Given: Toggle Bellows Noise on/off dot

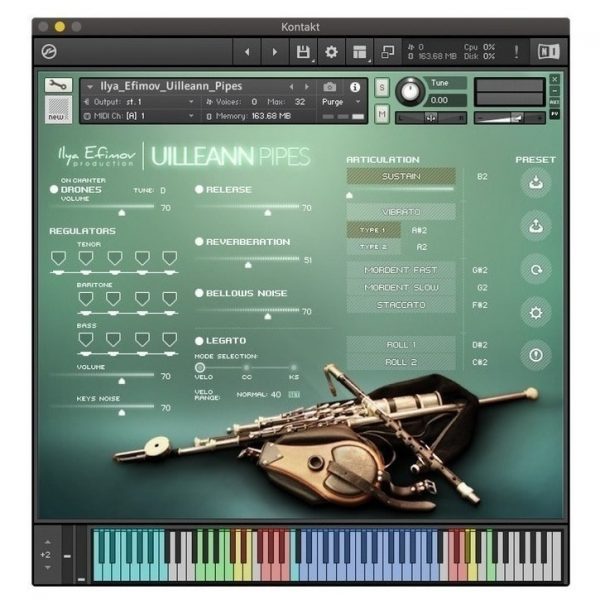Looking at the screenshot, I should (x=199, y=293).
